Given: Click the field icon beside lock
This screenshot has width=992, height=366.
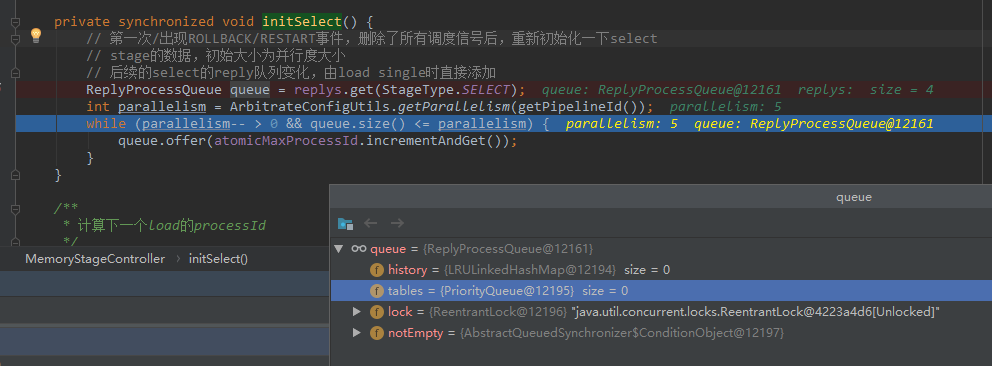Looking at the screenshot, I should click(377, 312).
